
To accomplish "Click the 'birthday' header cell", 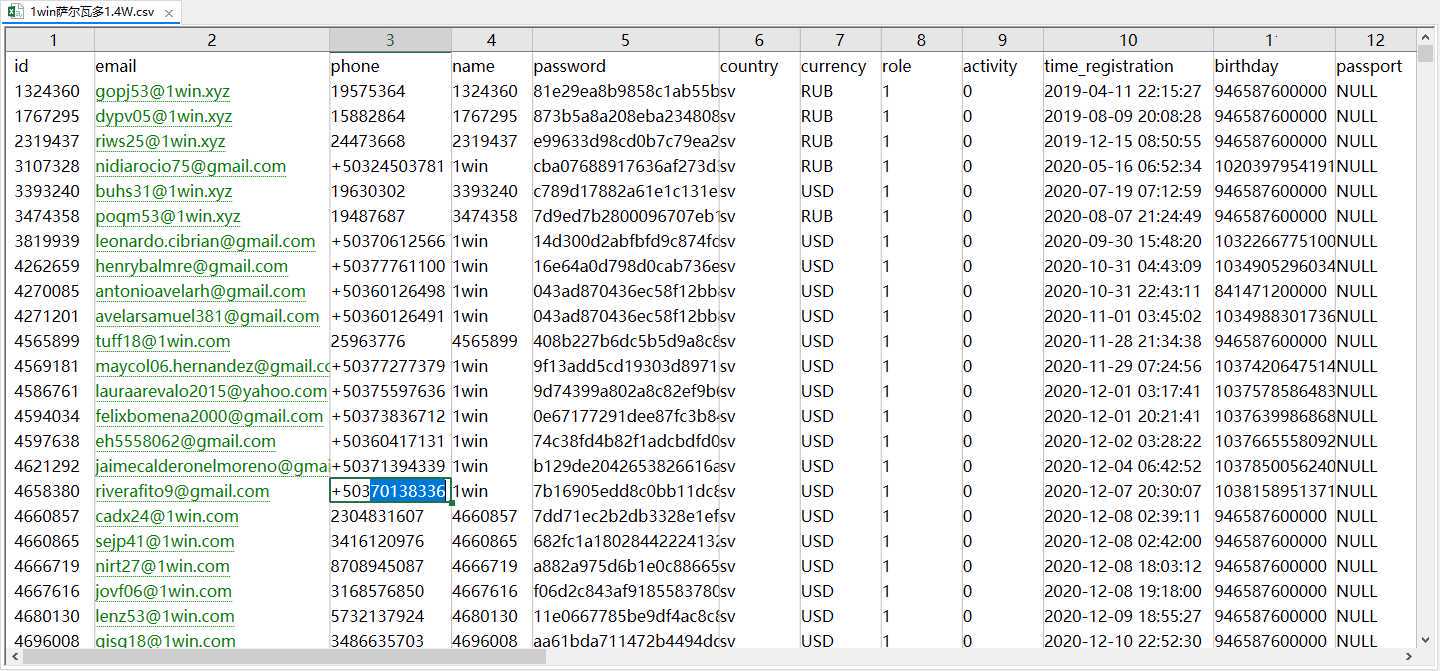I will (x=1273, y=66).
